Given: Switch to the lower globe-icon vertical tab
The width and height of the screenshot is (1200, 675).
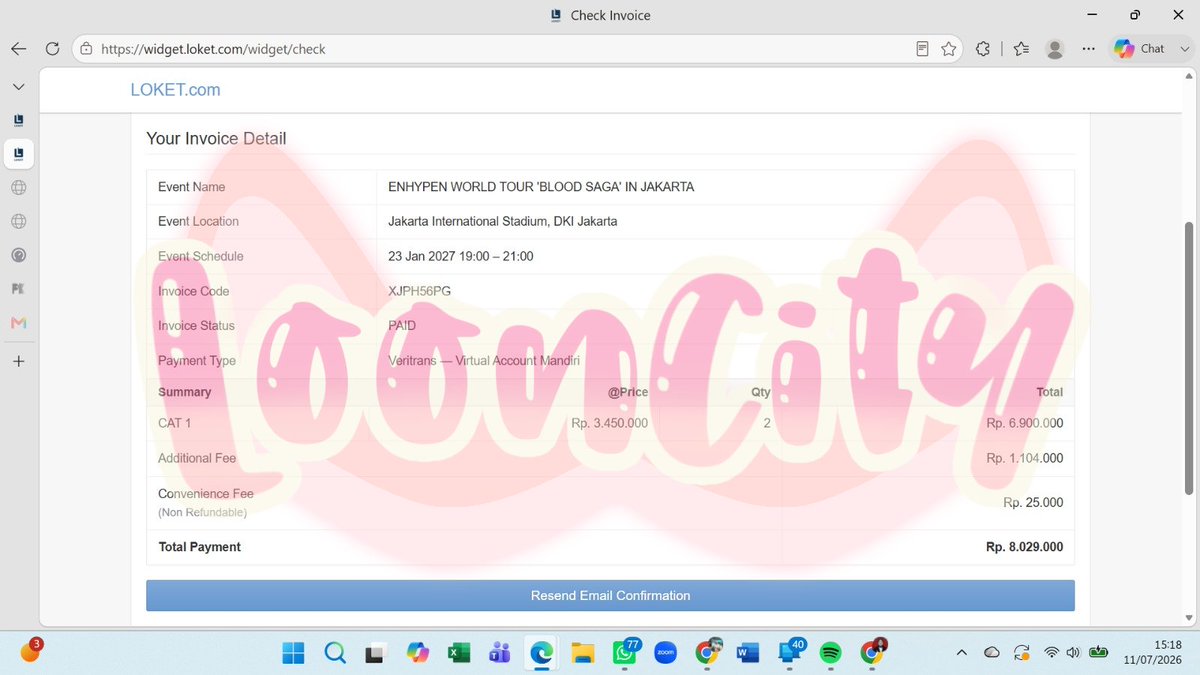Looking at the screenshot, I should [x=18, y=221].
